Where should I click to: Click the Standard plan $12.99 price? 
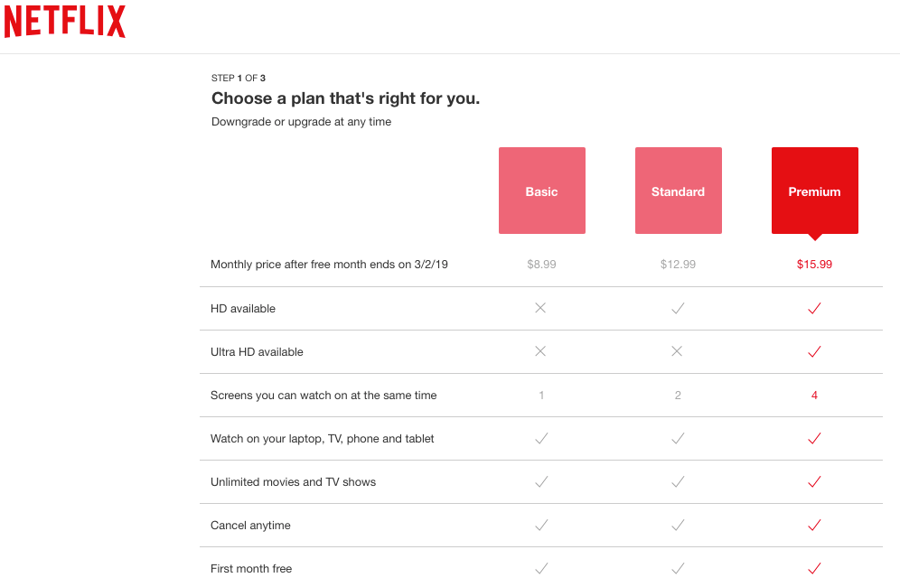pyautogui.click(x=678, y=265)
